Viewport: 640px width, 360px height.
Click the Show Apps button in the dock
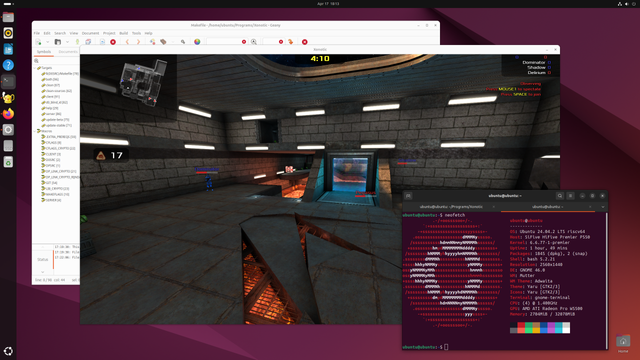pos(8,351)
